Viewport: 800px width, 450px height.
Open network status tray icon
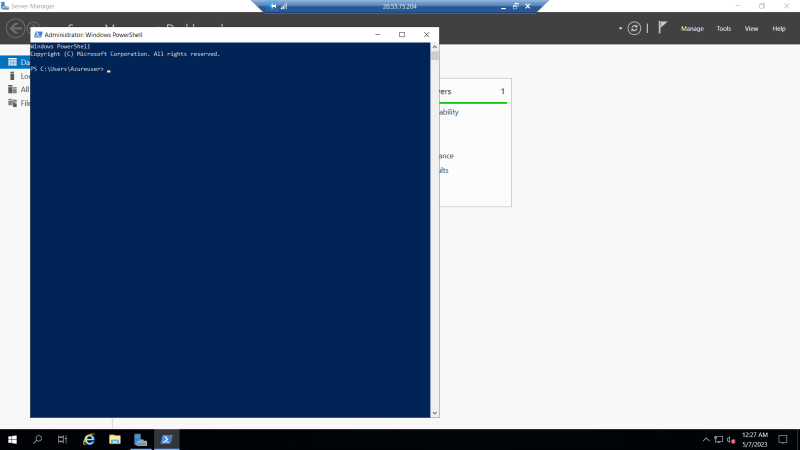click(x=718, y=439)
